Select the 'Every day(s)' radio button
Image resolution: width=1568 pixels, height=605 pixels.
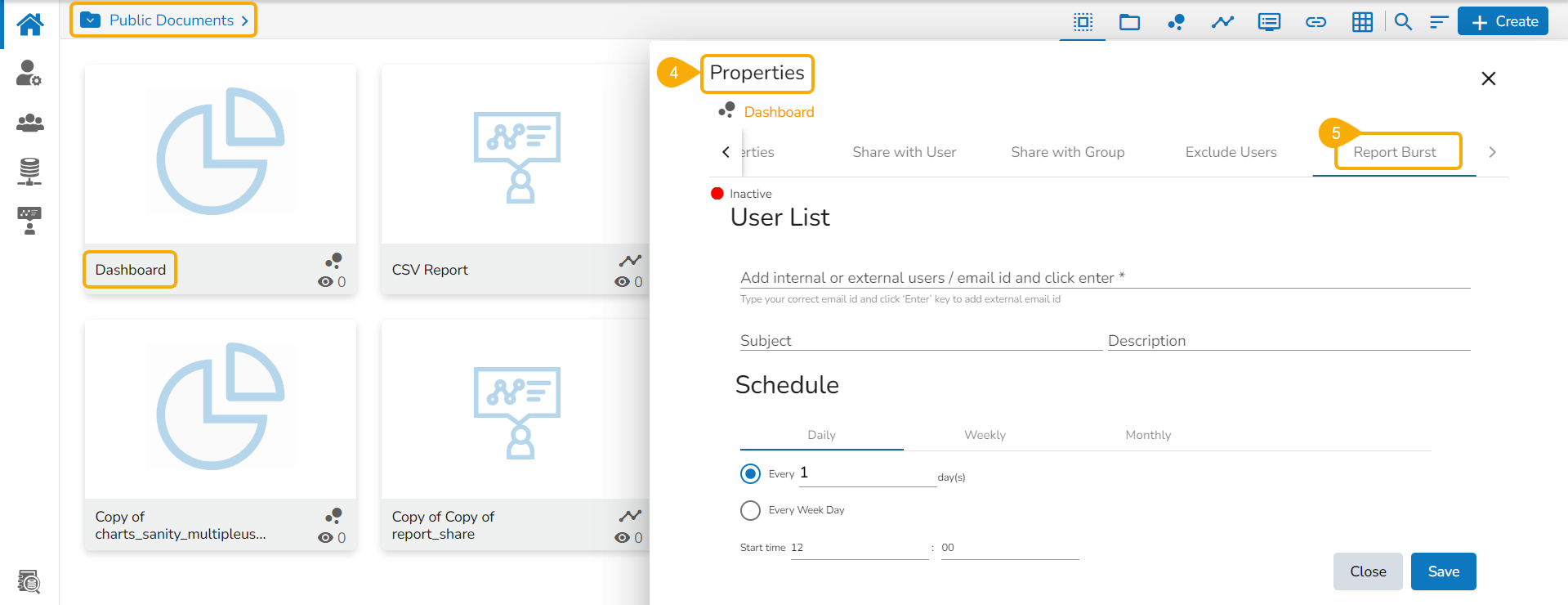(750, 474)
